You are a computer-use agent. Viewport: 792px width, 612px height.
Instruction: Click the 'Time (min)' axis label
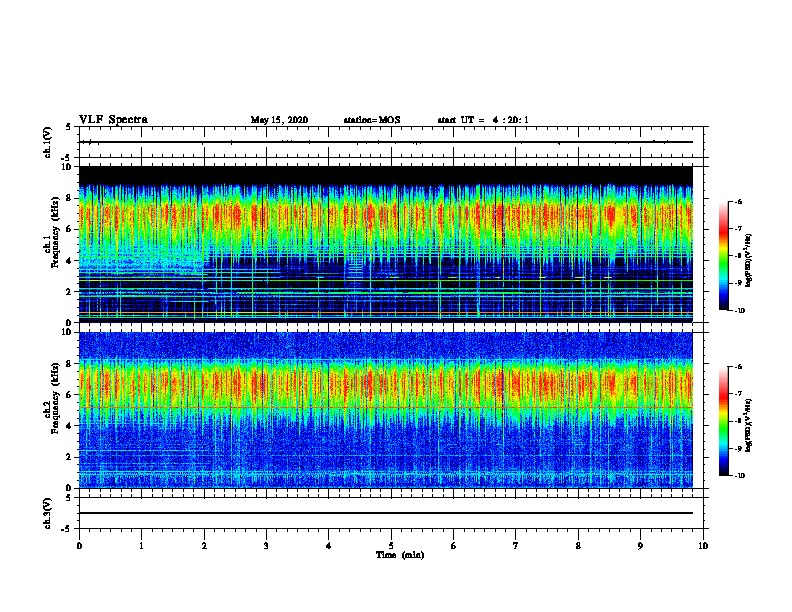(x=400, y=555)
